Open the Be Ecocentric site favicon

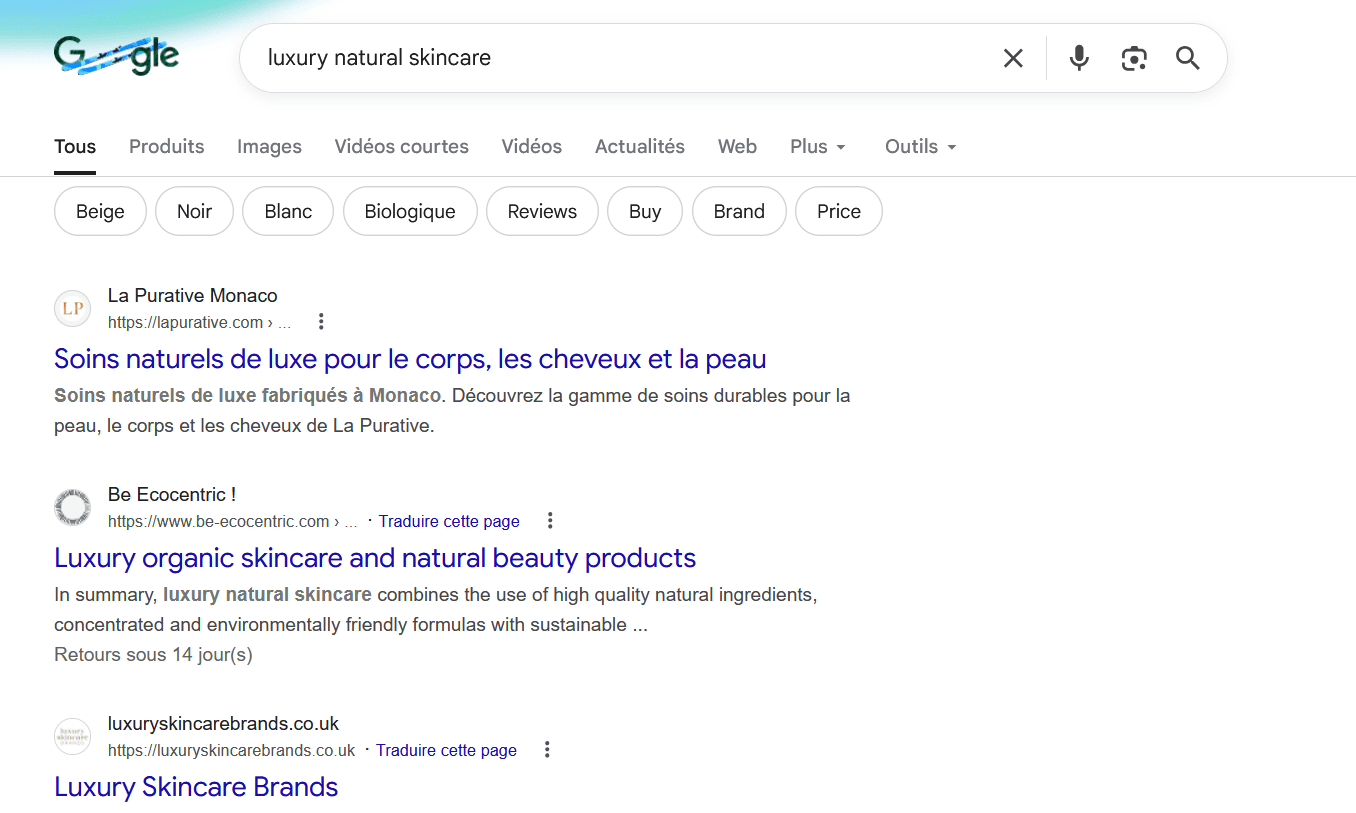point(72,507)
